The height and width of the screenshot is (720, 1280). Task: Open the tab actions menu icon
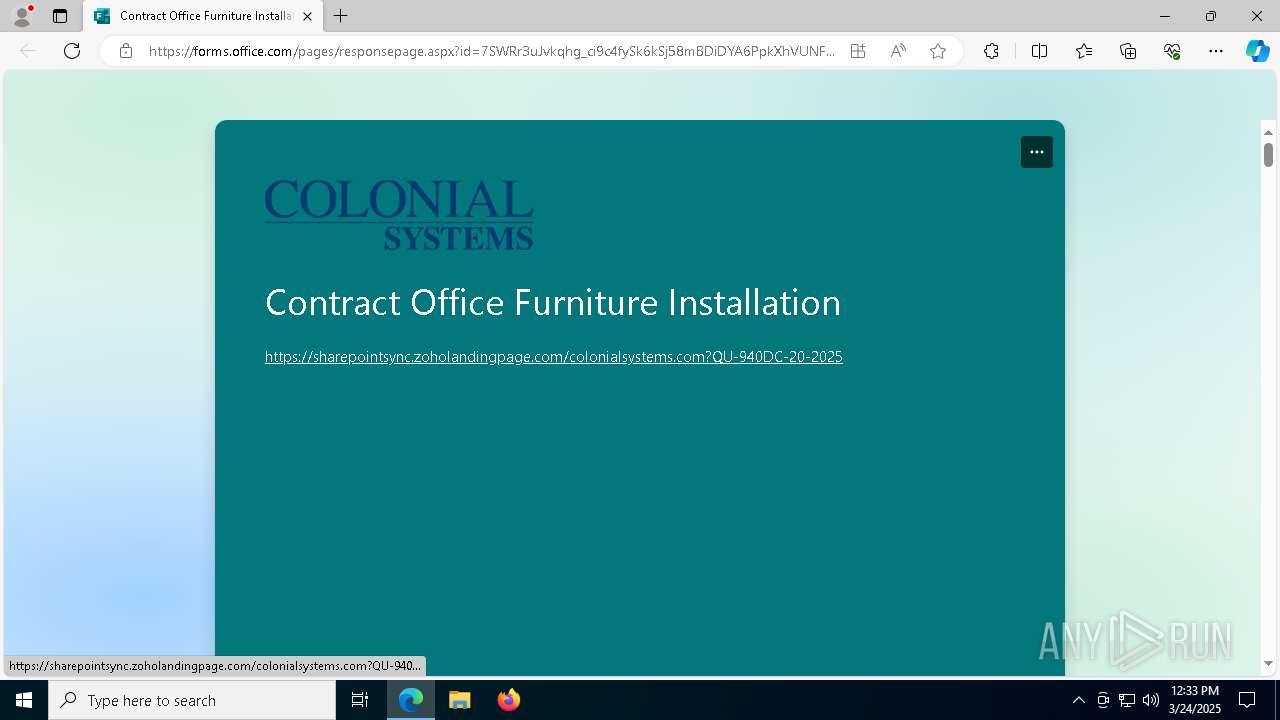(x=60, y=16)
